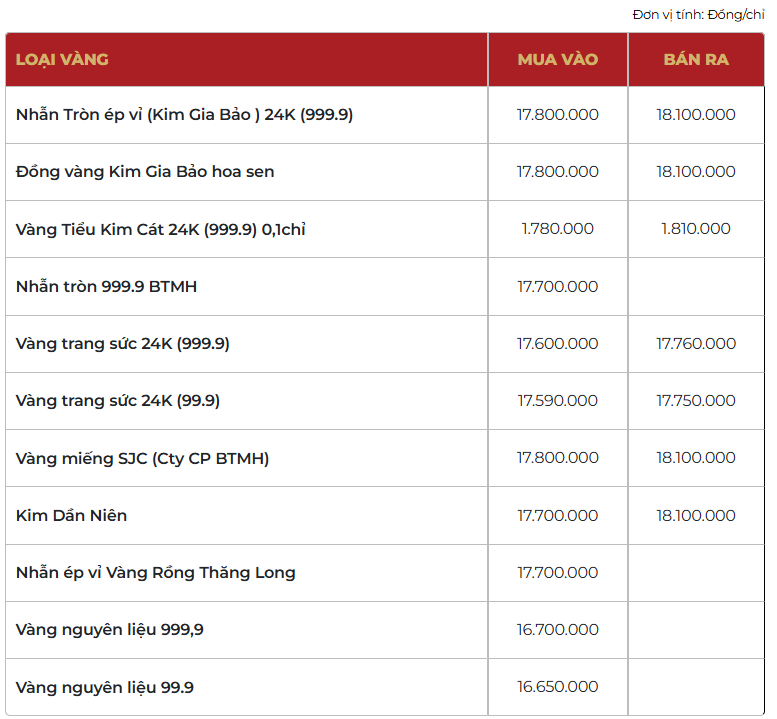The width and height of the screenshot is (777, 719).
Task: Click the 17.750.000 sell price cell
Action: [x=696, y=401]
